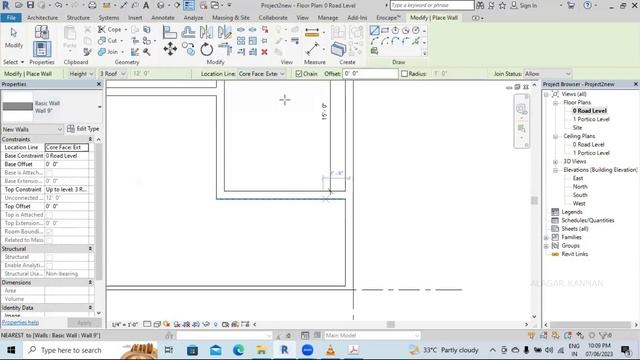Image resolution: width=640 pixels, height=360 pixels.
Task: Click the Cope geometry tool
Action: [x=109, y=29]
